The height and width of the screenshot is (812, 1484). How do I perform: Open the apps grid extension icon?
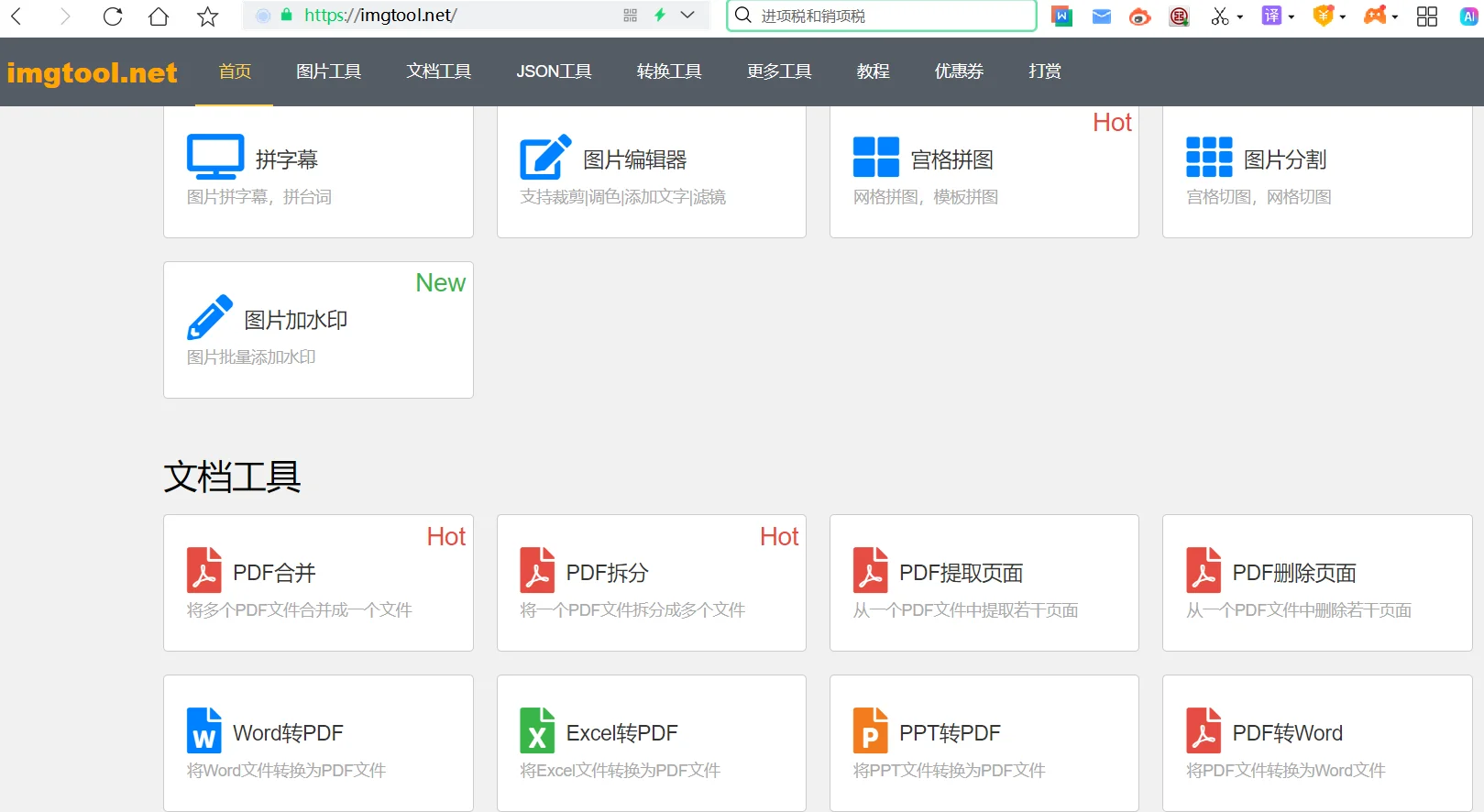click(x=1427, y=16)
